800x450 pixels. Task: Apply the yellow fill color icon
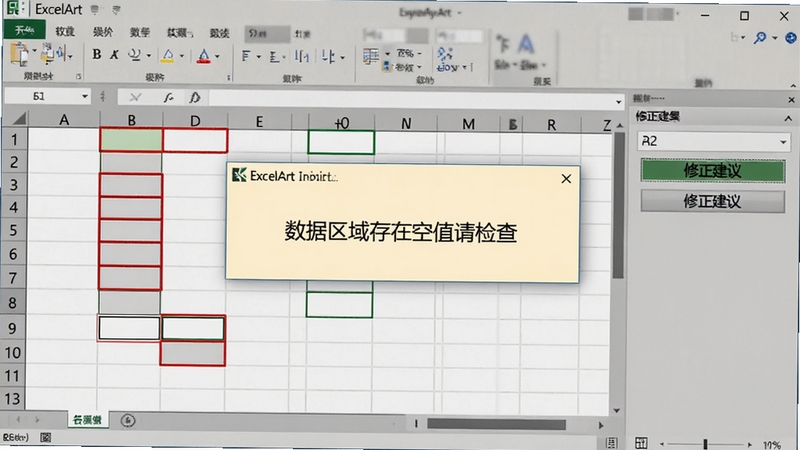(x=167, y=56)
